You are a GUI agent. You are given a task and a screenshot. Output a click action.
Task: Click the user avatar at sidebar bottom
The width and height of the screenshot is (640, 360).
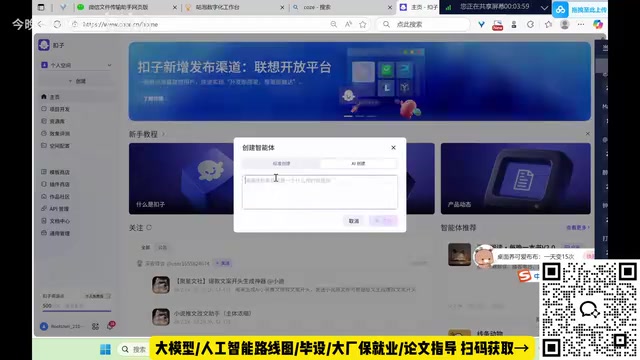pyautogui.click(x=44, y=326)
